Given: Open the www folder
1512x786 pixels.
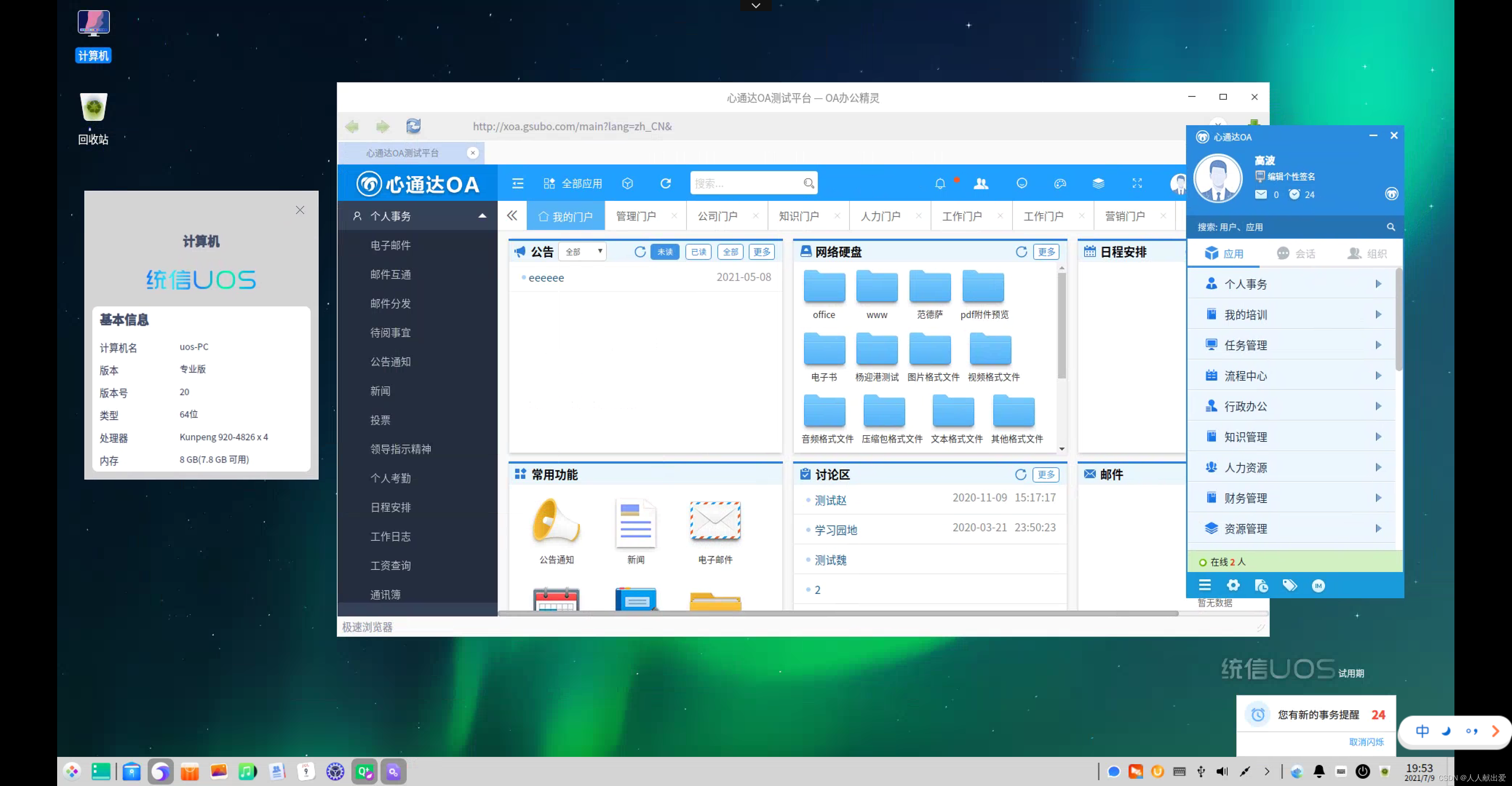Looking at the screenshot, I should tap(877, 295).
